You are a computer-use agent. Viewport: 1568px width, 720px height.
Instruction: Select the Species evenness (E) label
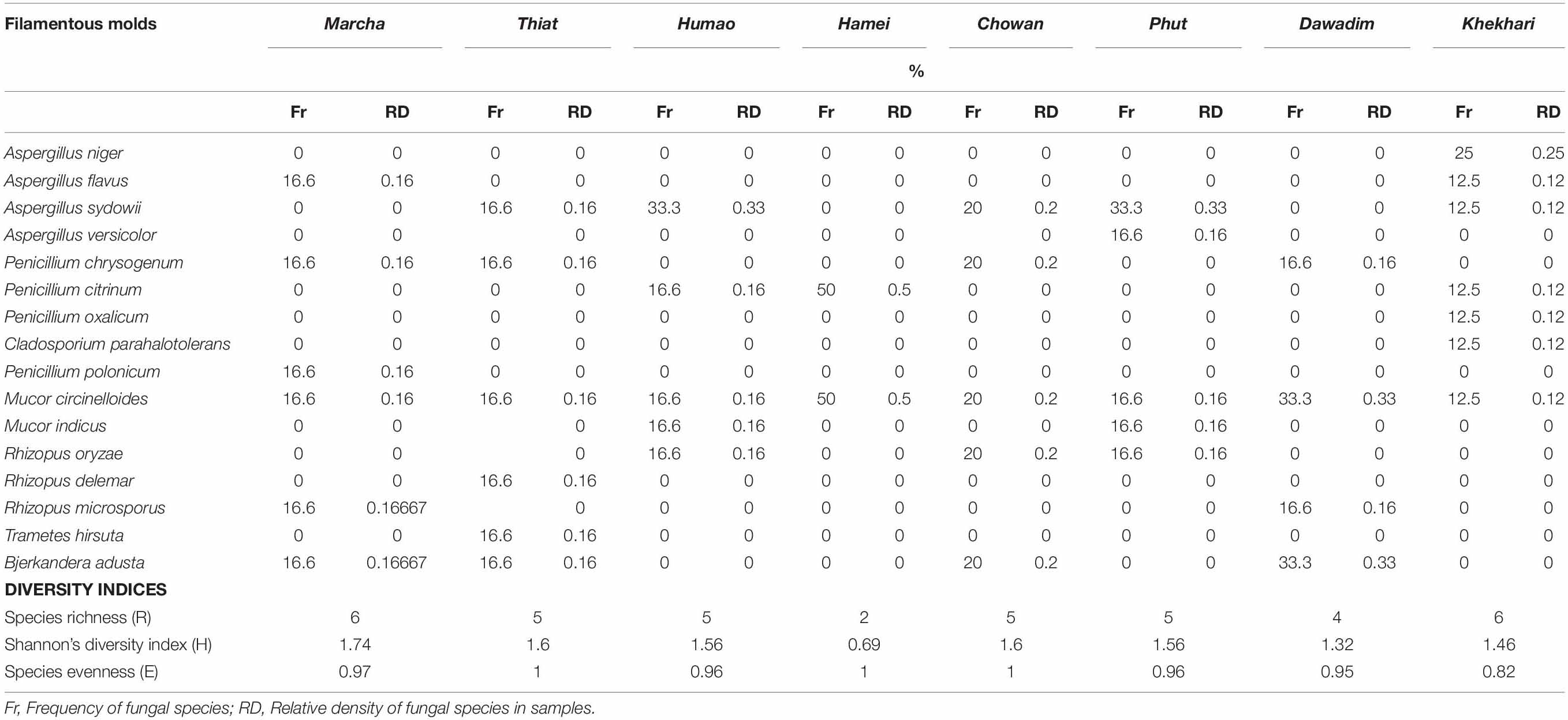(81, 672)
